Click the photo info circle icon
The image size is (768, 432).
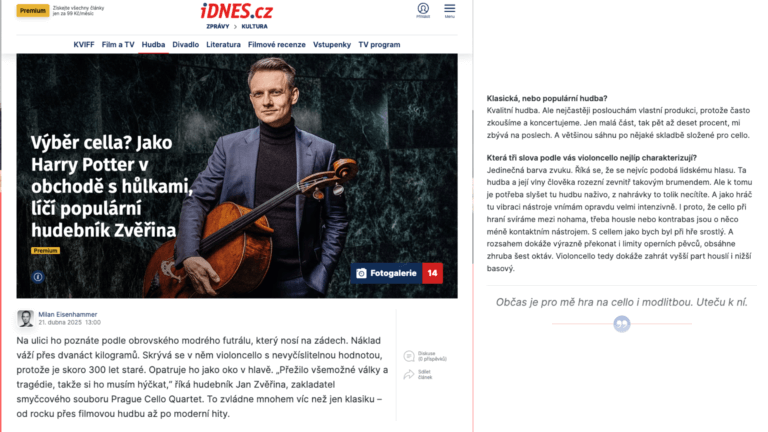coord(38,277)
